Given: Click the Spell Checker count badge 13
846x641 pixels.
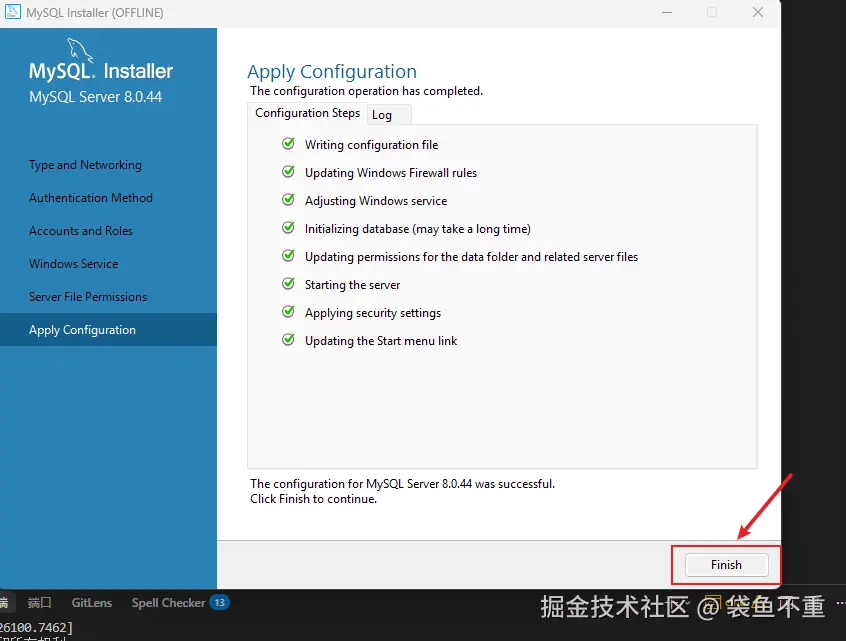Looking at the screenshot, I should click(220, 602).
